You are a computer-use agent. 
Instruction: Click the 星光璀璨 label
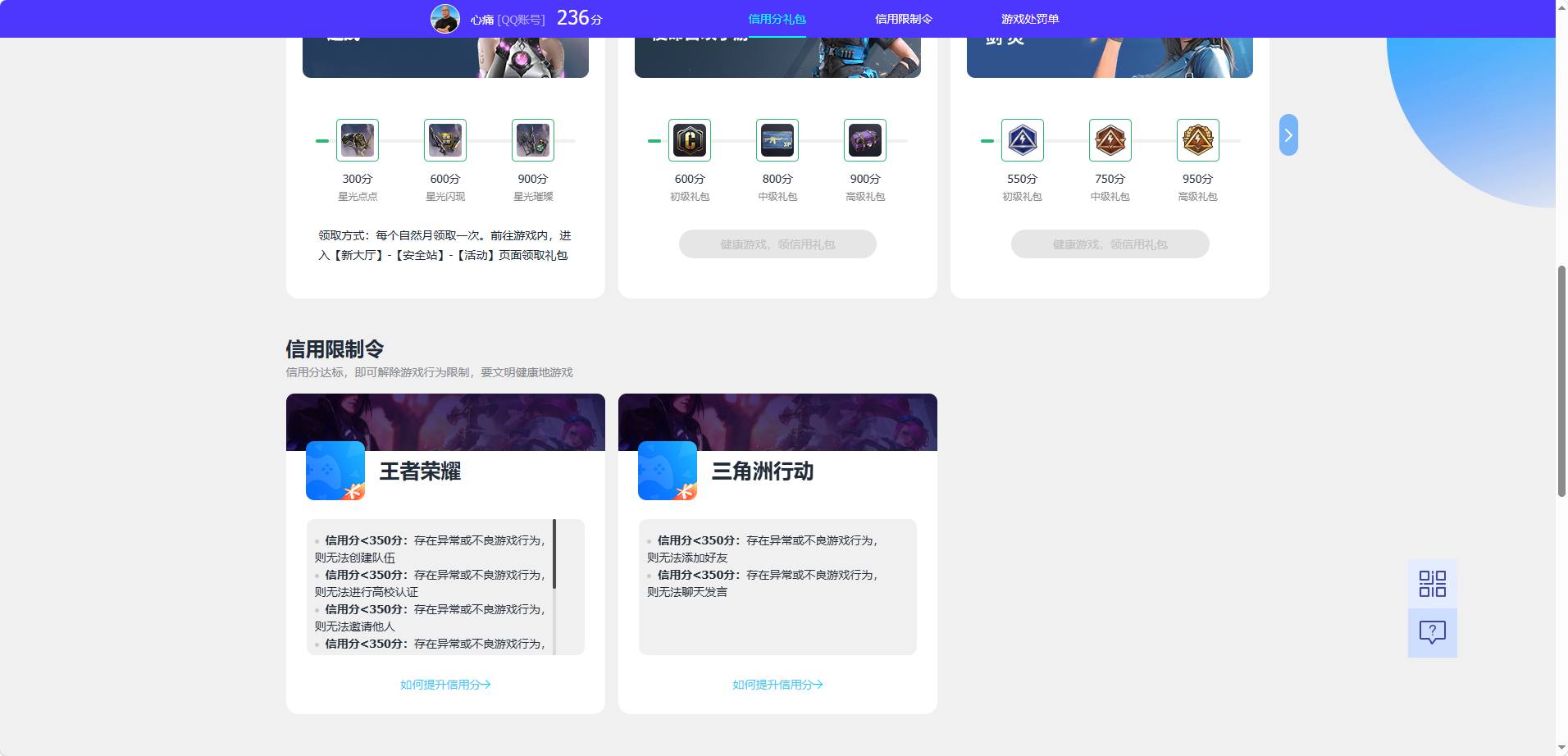point(533,197)
